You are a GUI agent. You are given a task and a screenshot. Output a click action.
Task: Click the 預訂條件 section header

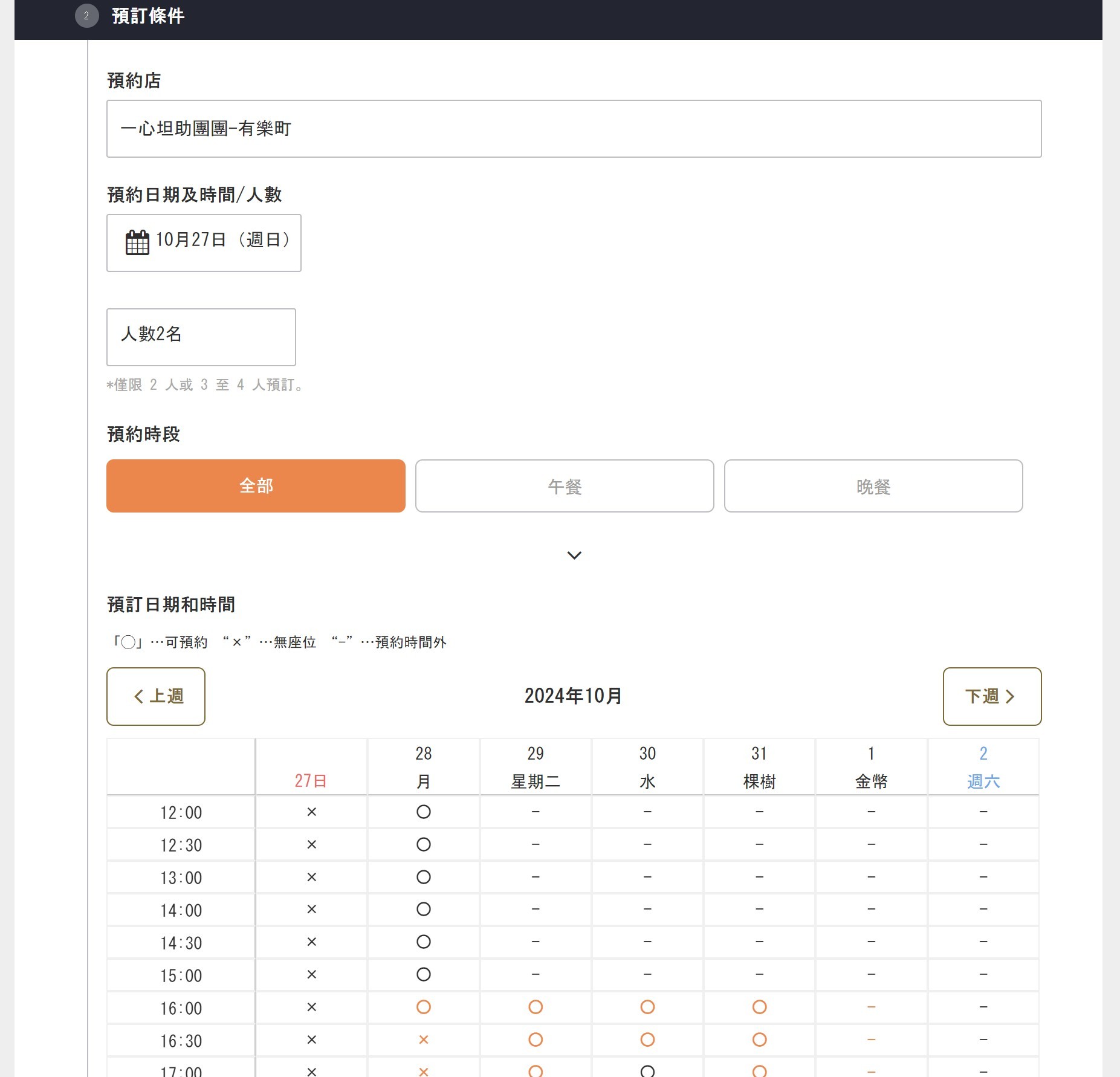tap(148, 16)
